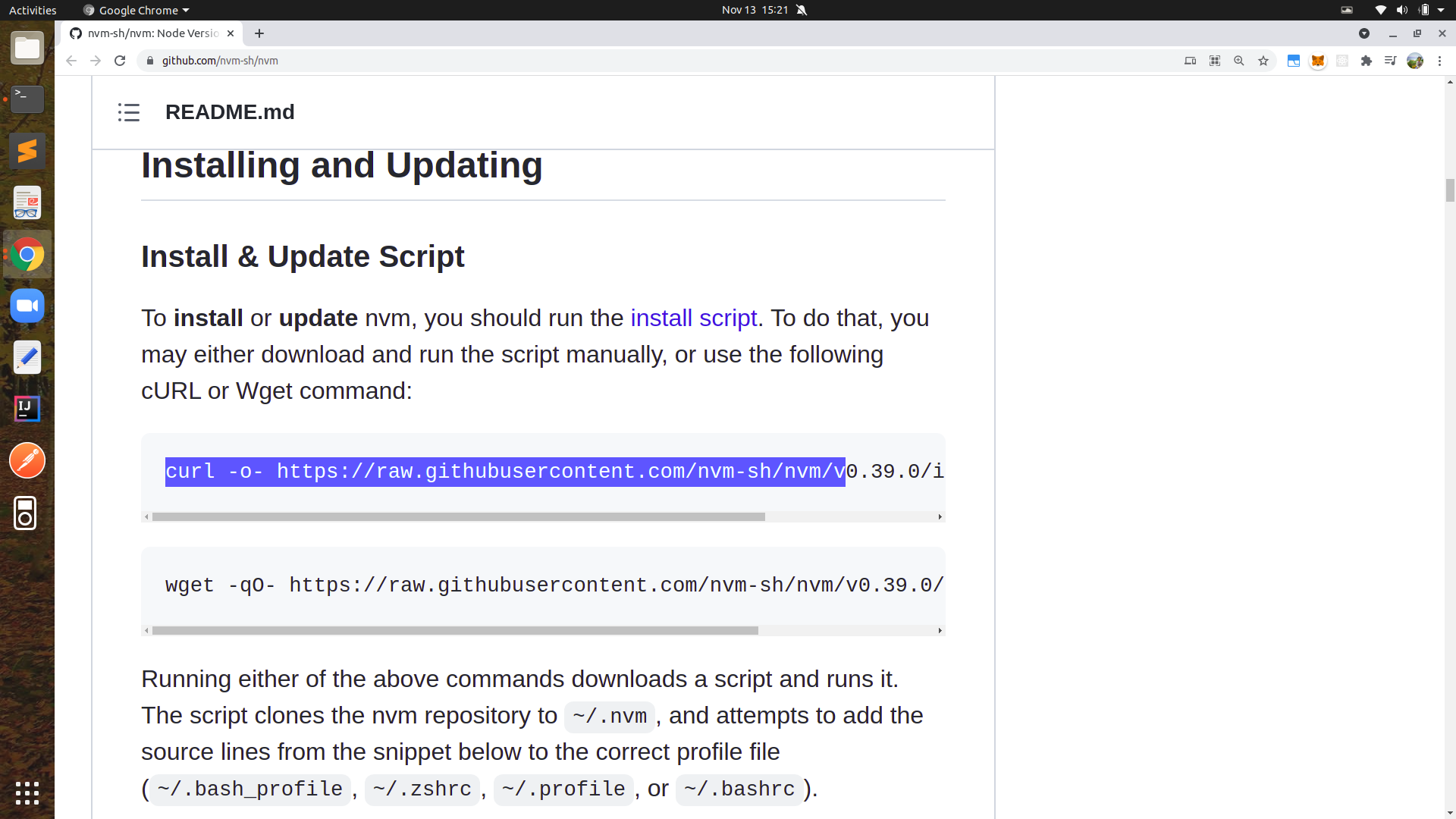
Task: Launch Sublime Text from the dock
Action: pyautogui.click(x=27, y=151)
